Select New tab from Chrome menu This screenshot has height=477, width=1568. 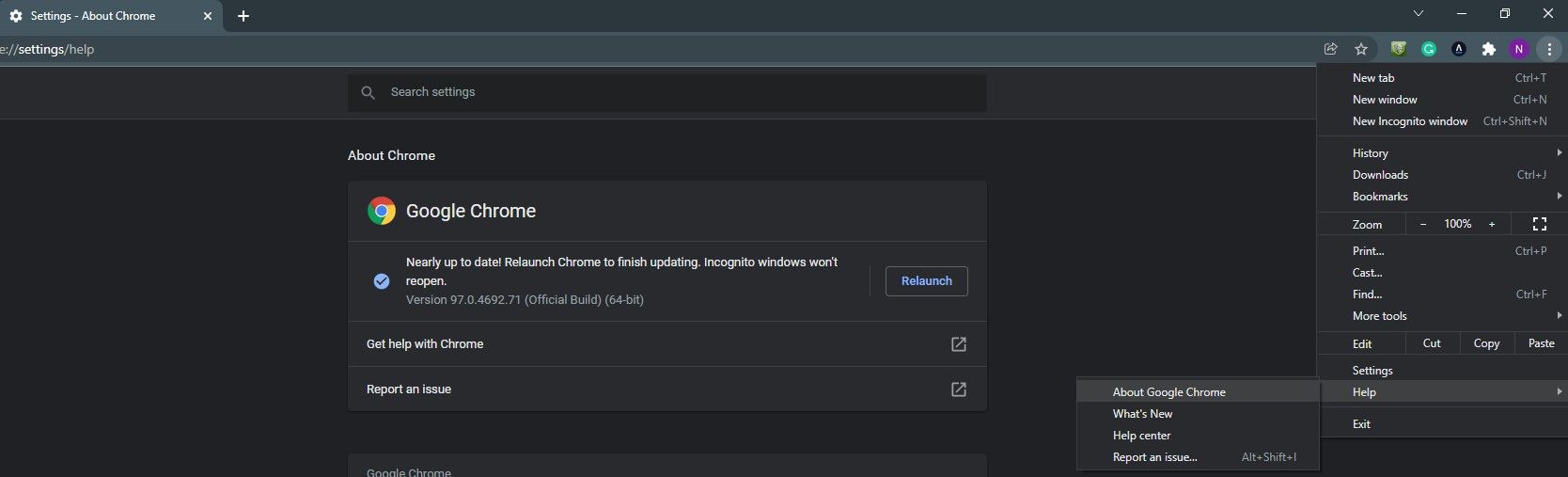click(x=1442, y=78)
